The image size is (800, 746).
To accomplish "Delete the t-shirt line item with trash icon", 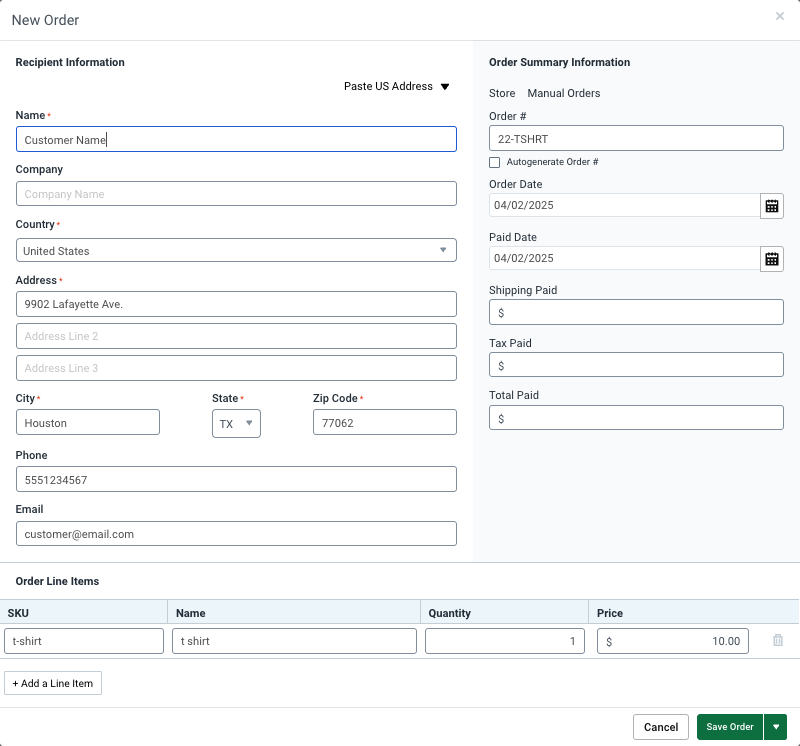I will [x=777, y=640].
